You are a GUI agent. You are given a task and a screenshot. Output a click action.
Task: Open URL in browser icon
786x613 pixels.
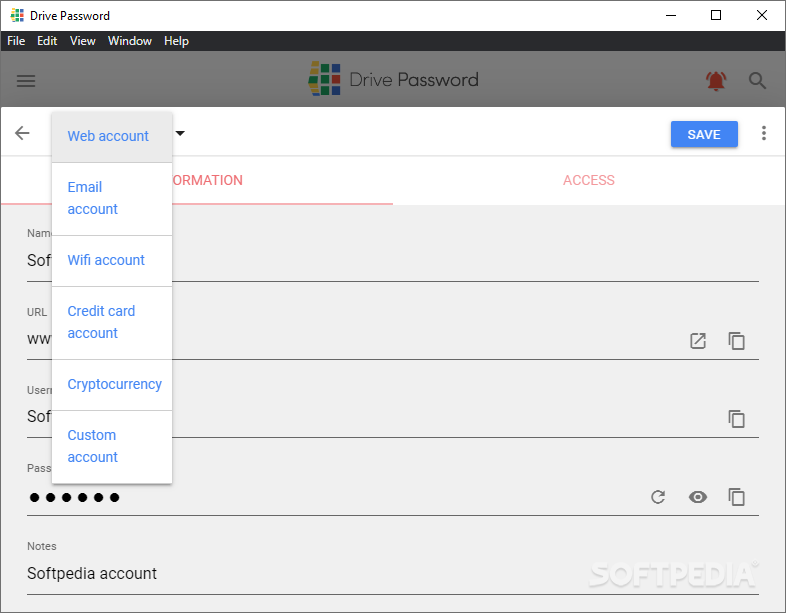(x=698, y=341)
